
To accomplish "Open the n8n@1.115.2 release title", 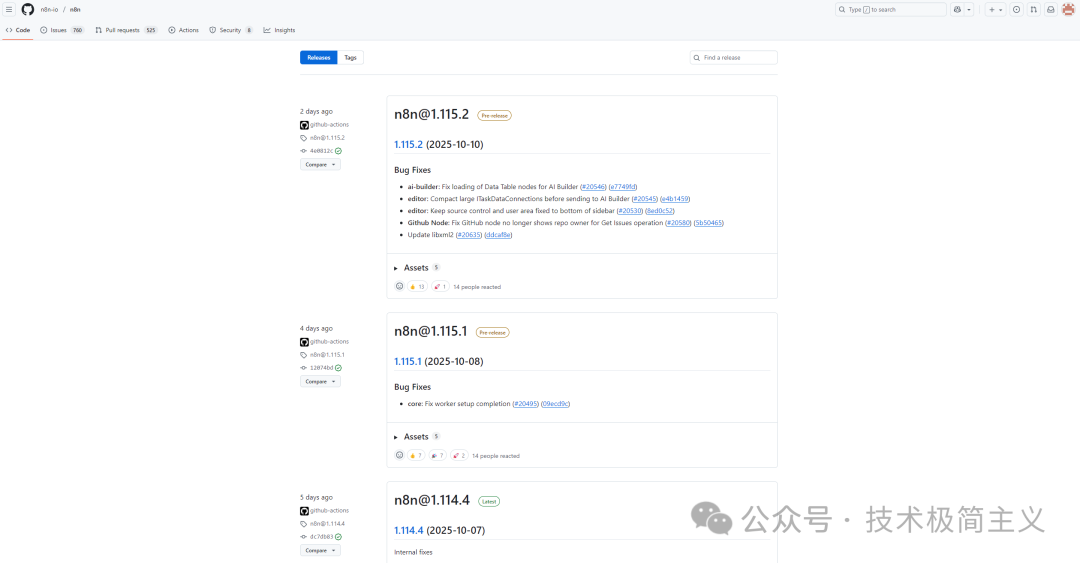I will (431, 114).
